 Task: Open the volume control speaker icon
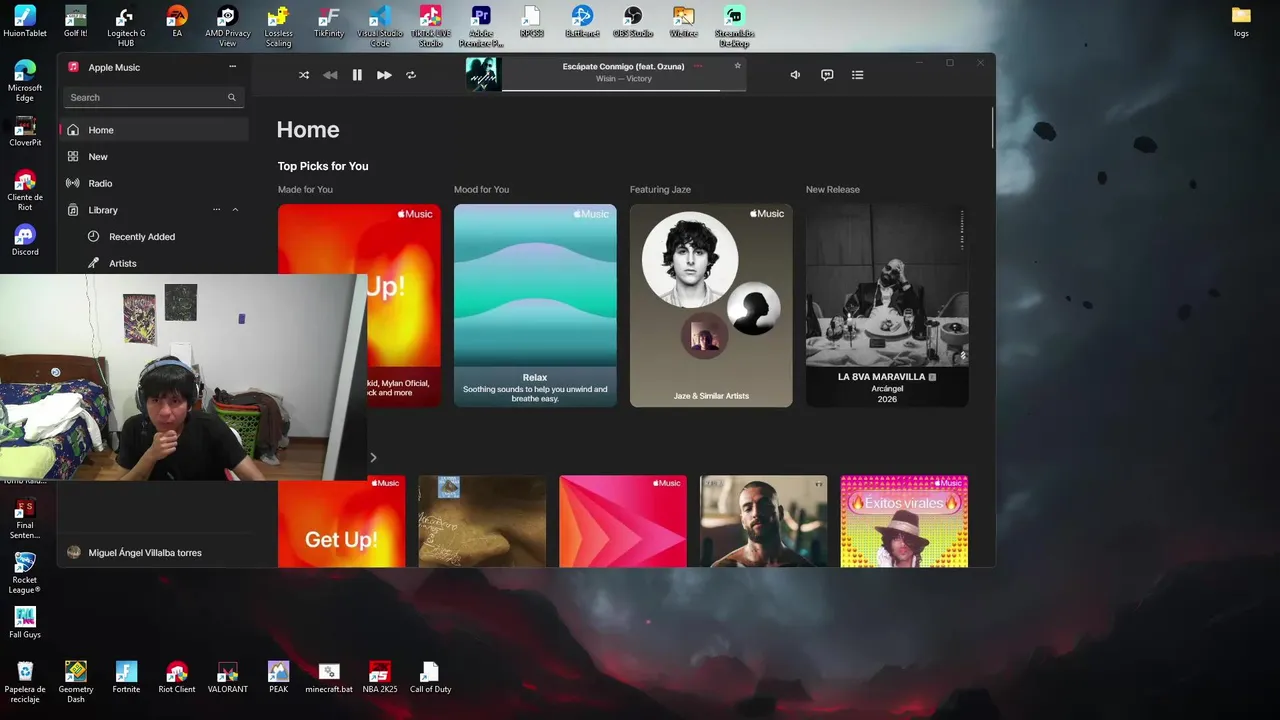pos(795,75)
